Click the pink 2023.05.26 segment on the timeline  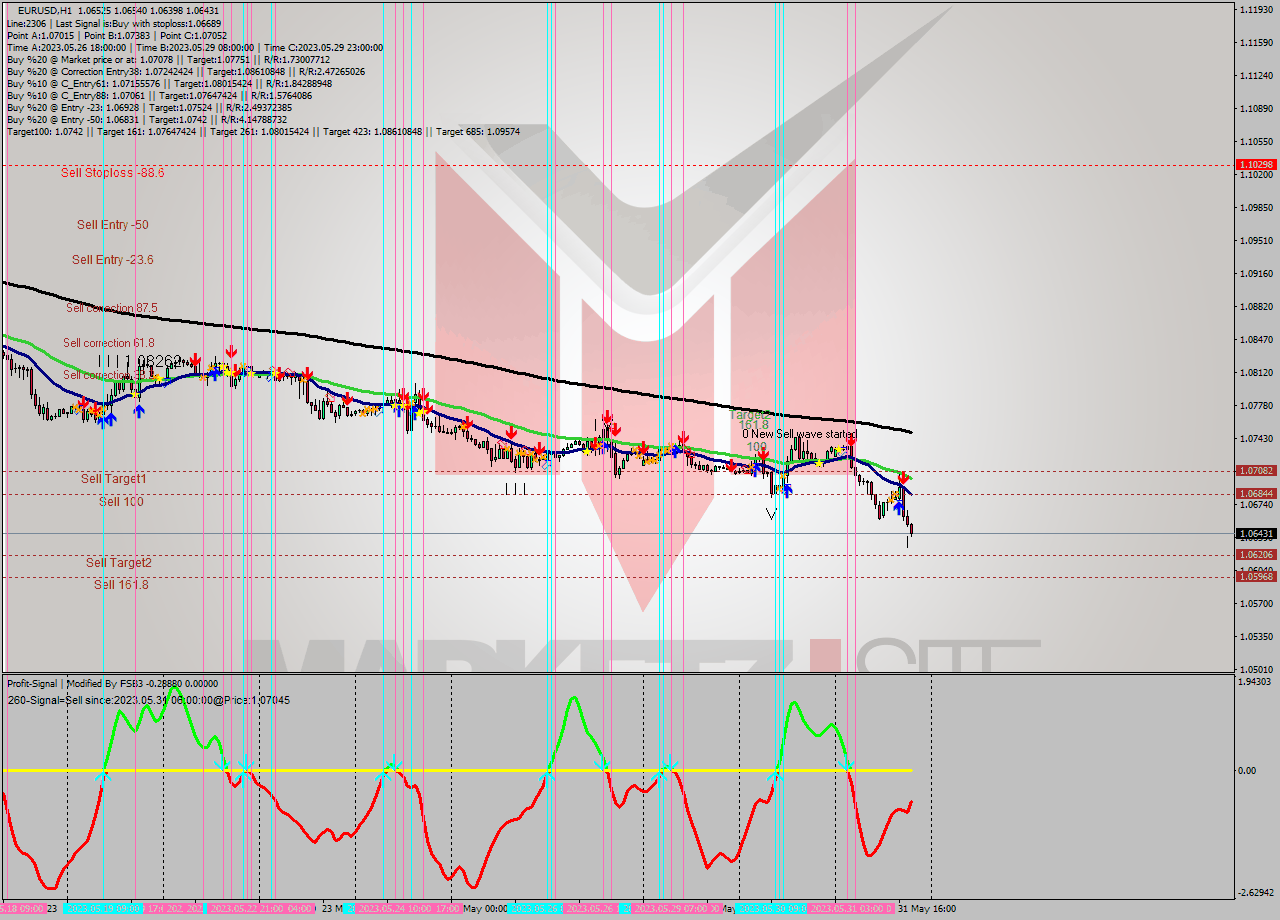[x=593, y=910]
